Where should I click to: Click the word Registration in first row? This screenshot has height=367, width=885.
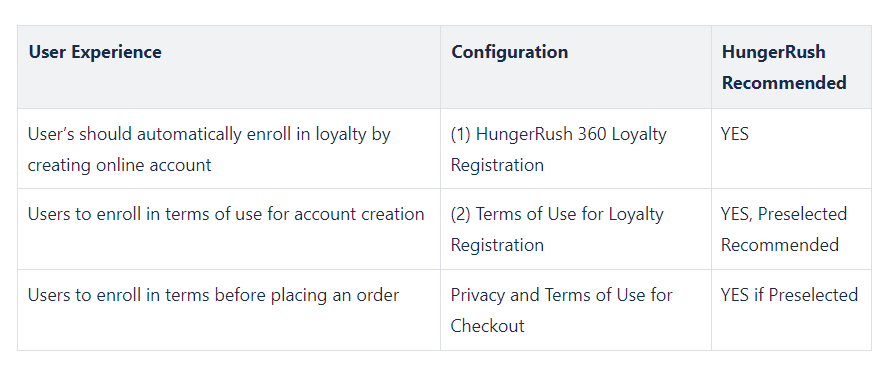497,165
